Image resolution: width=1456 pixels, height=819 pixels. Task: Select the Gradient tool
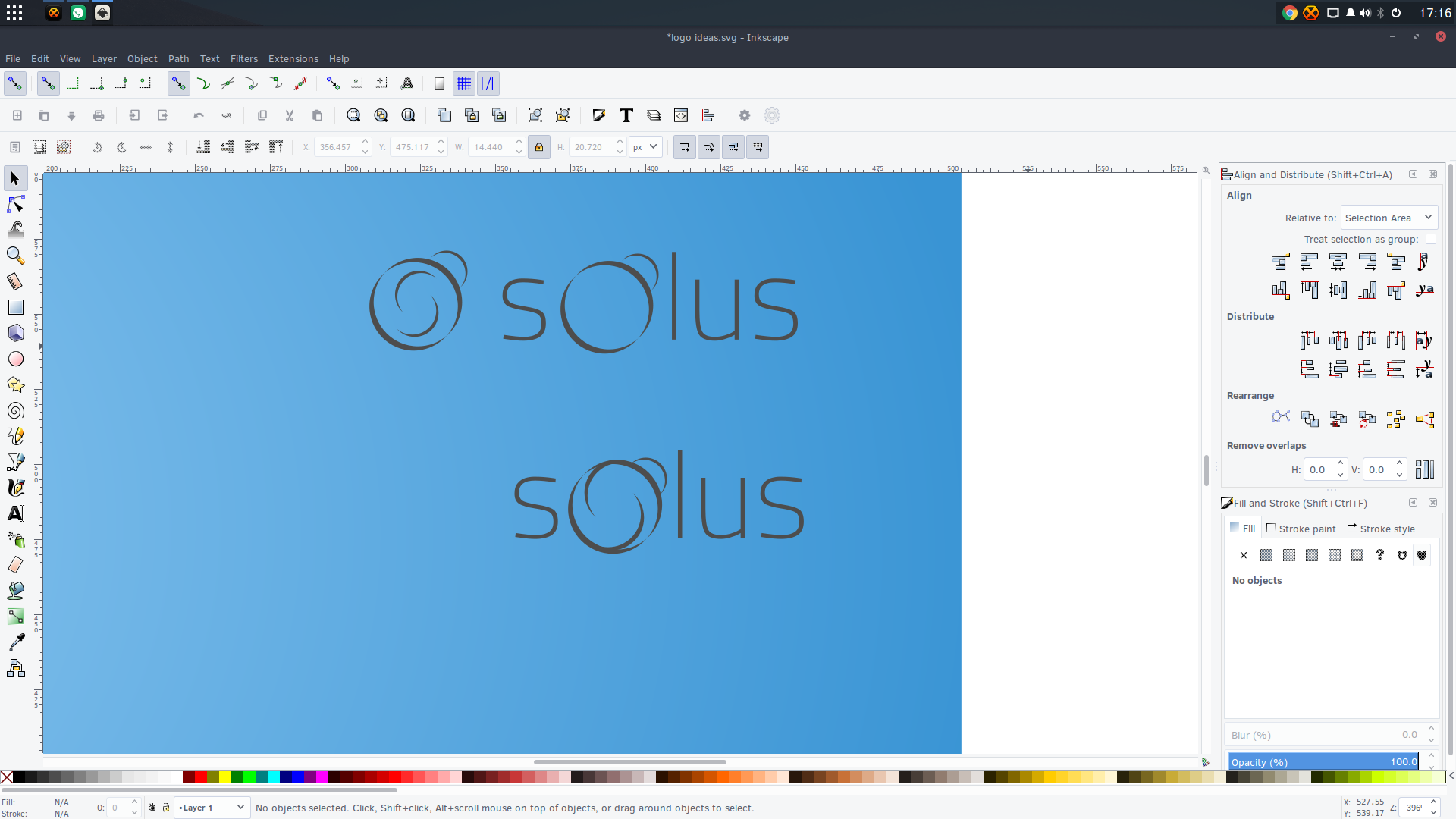tap(15, 617)
